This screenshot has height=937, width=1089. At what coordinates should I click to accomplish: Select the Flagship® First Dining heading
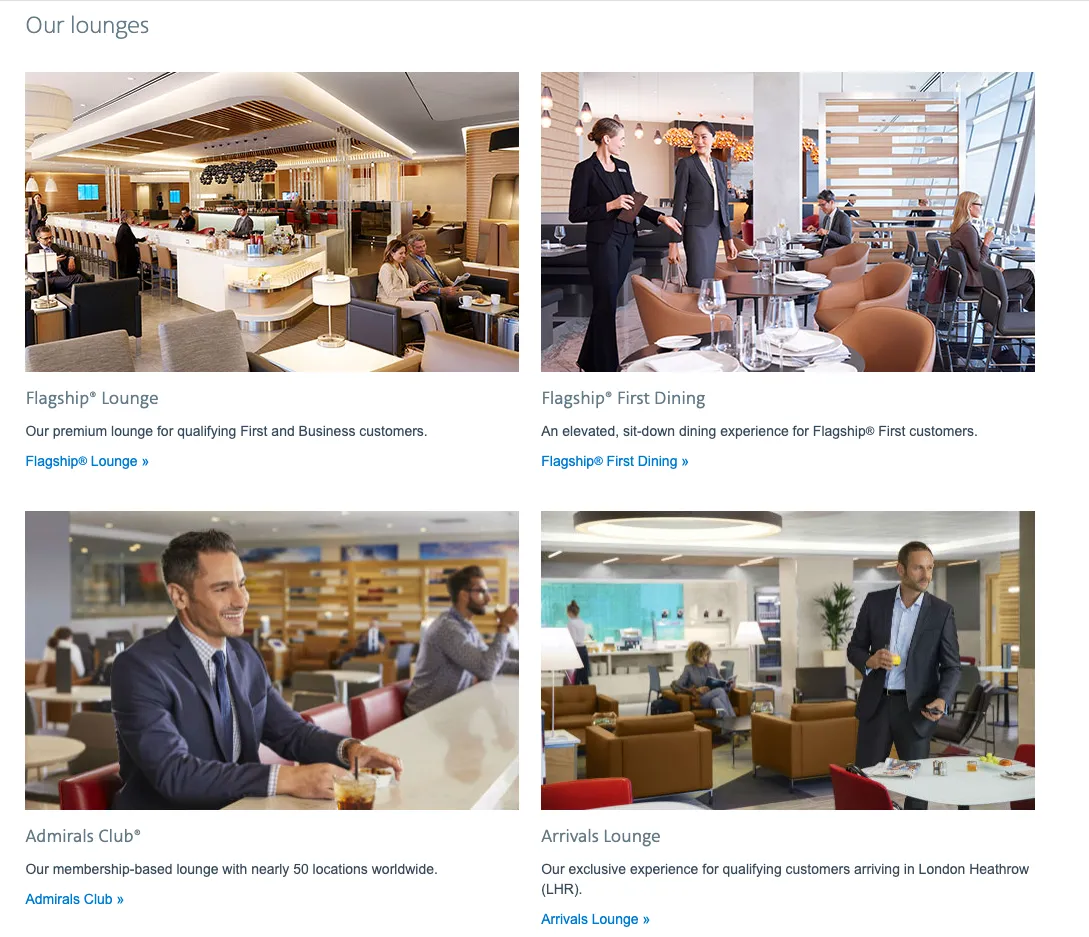623,398
